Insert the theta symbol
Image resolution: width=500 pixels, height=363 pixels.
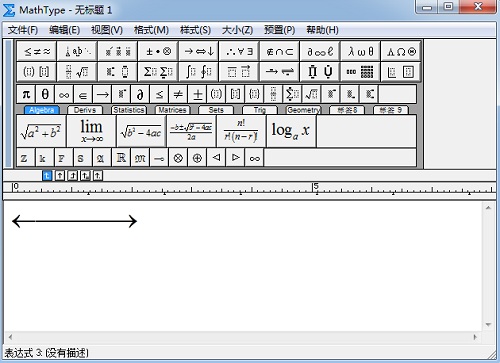click(45, 94)
